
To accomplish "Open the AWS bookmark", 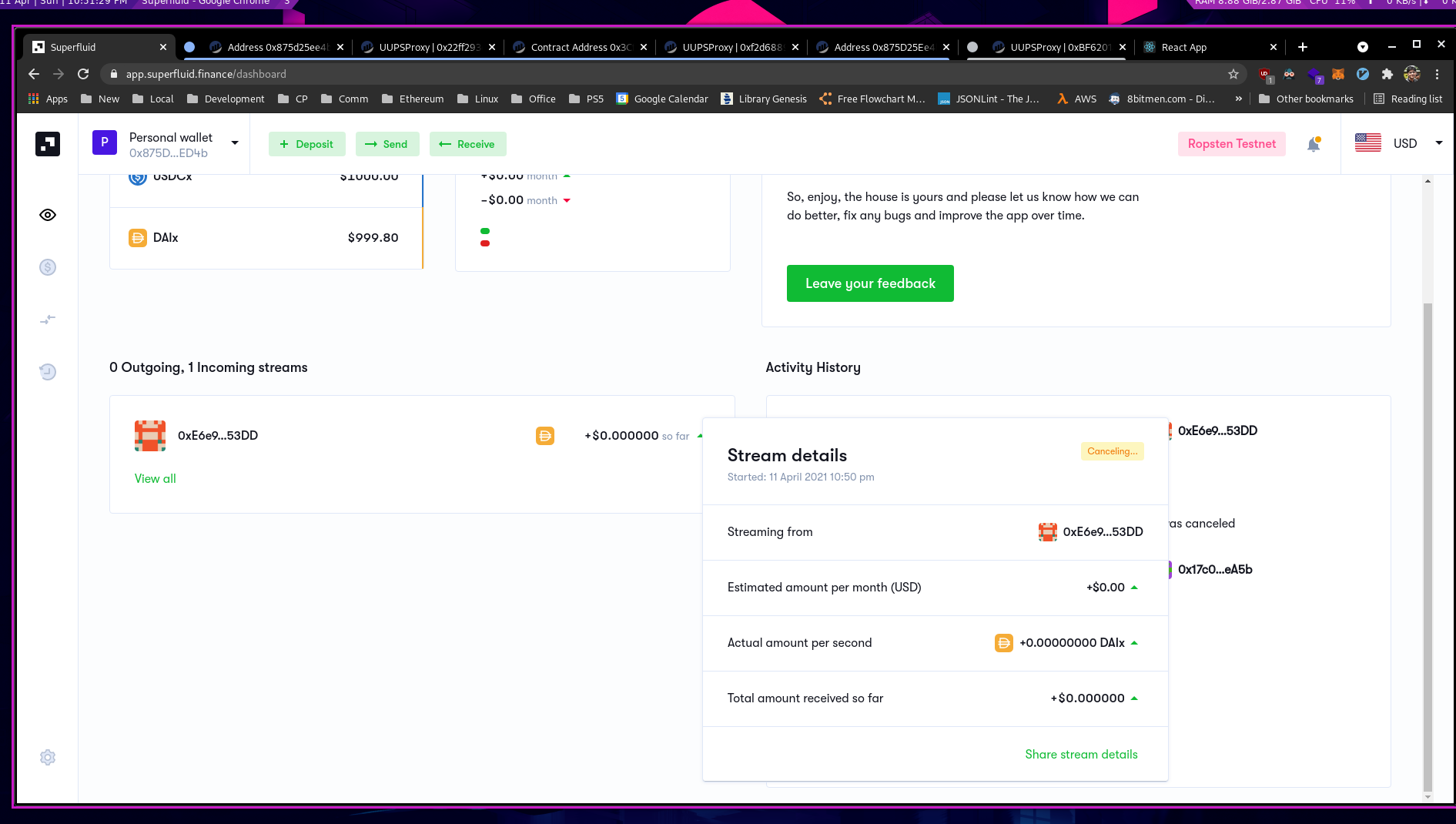I will coord(1076,99).
